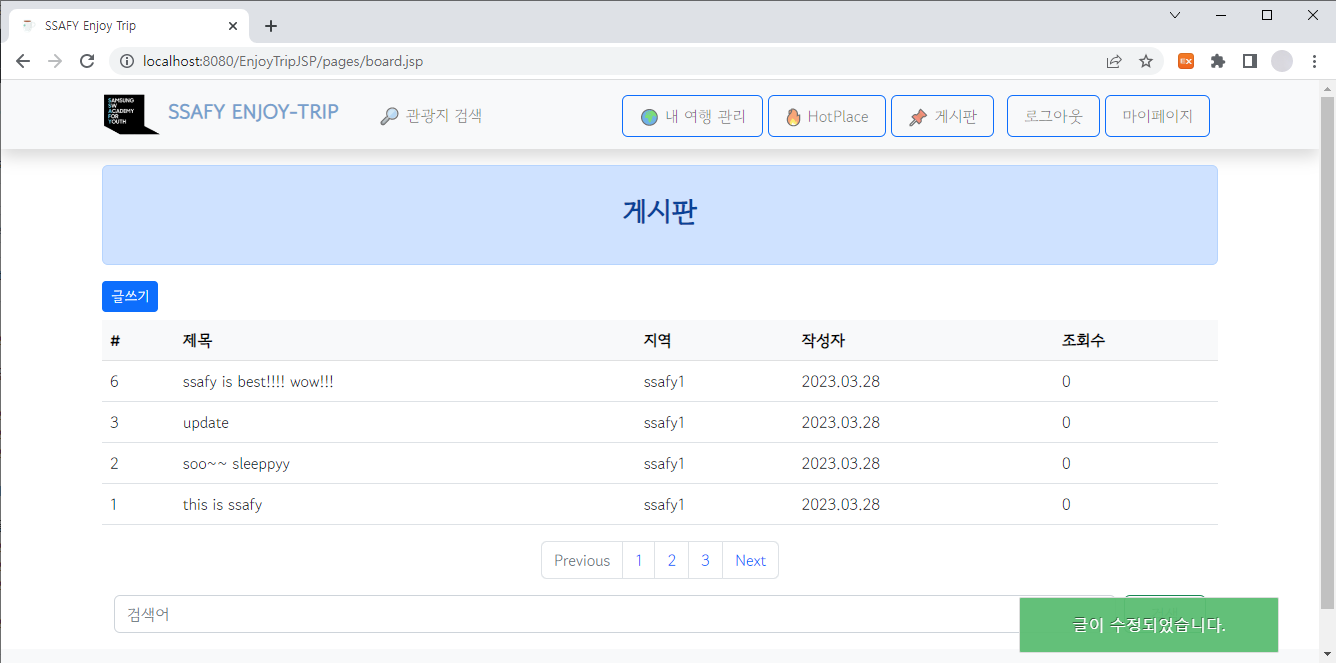Screen dimensions: 1336x663
Task: Click the magnifier icon beside 관광지 검색
Action: click(389, 115)
